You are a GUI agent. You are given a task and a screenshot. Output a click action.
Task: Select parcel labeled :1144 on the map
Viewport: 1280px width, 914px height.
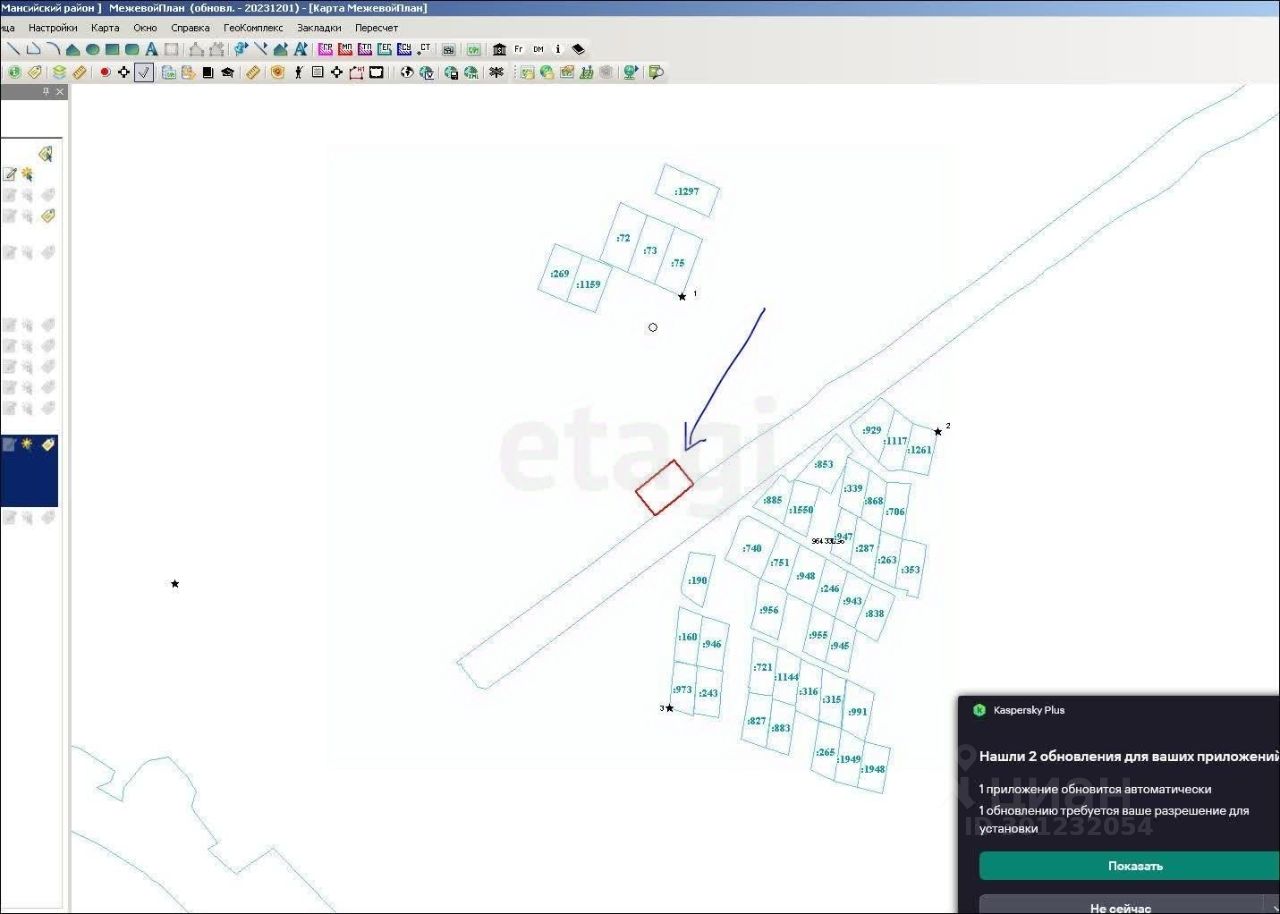point(787,677)
